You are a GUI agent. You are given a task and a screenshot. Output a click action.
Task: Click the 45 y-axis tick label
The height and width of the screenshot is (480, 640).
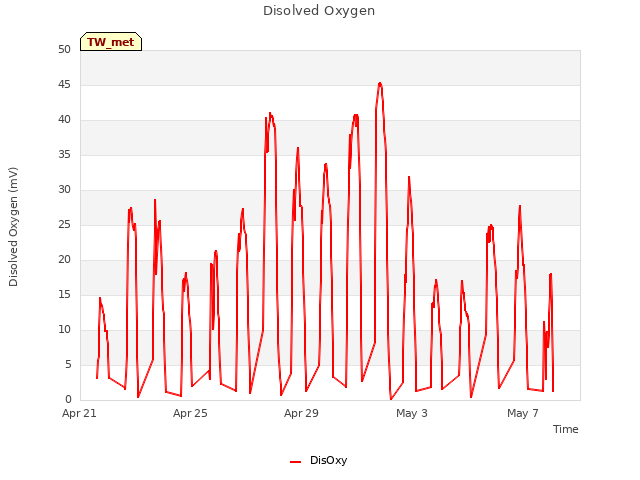pyautogui.click(x=64, y=84)
